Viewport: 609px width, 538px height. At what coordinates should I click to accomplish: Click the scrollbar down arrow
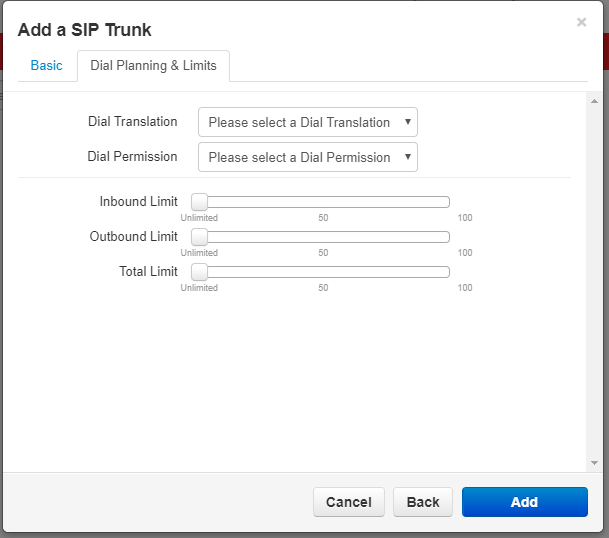point(594,463)
